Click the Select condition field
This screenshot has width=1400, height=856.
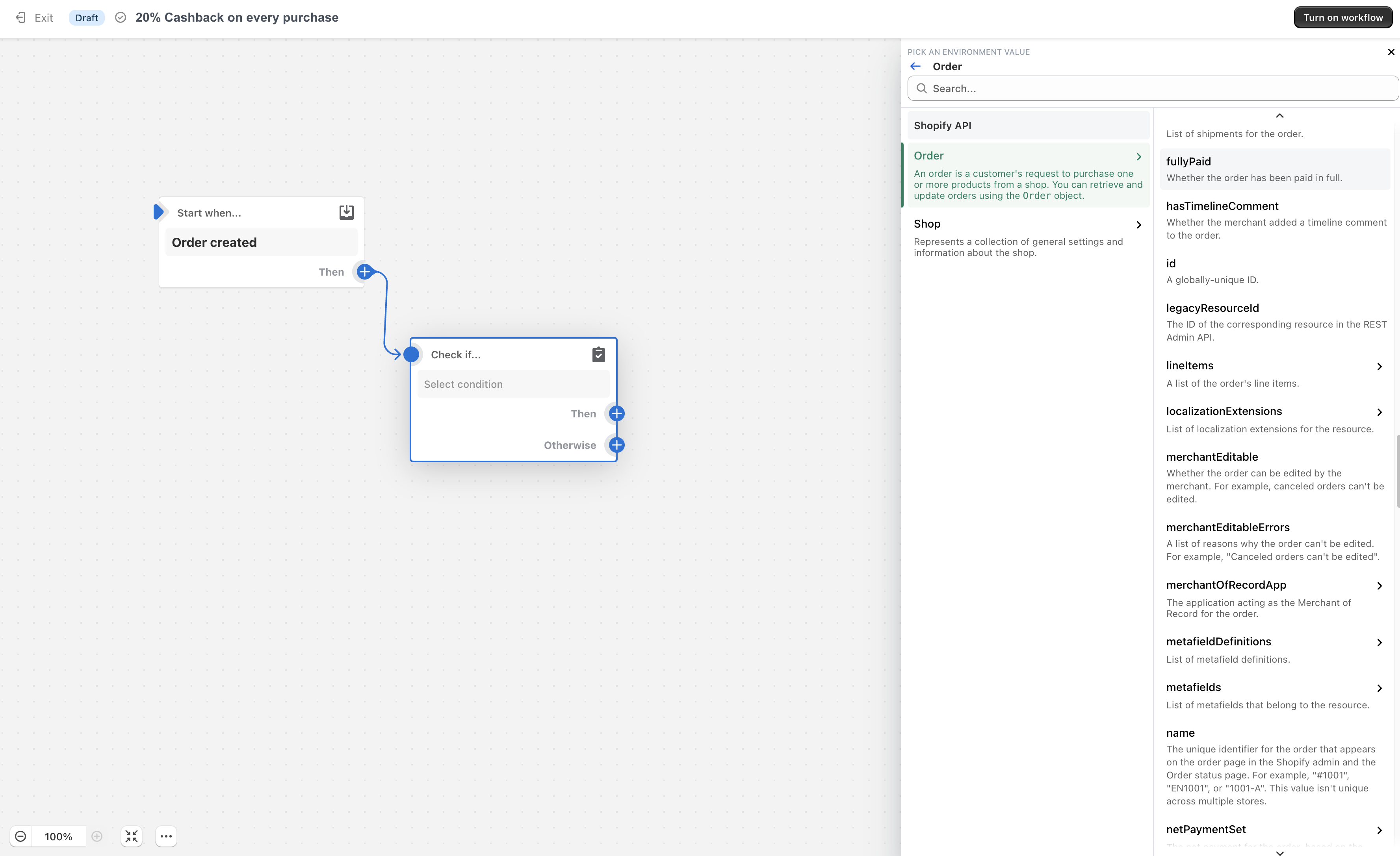point(512,384)
